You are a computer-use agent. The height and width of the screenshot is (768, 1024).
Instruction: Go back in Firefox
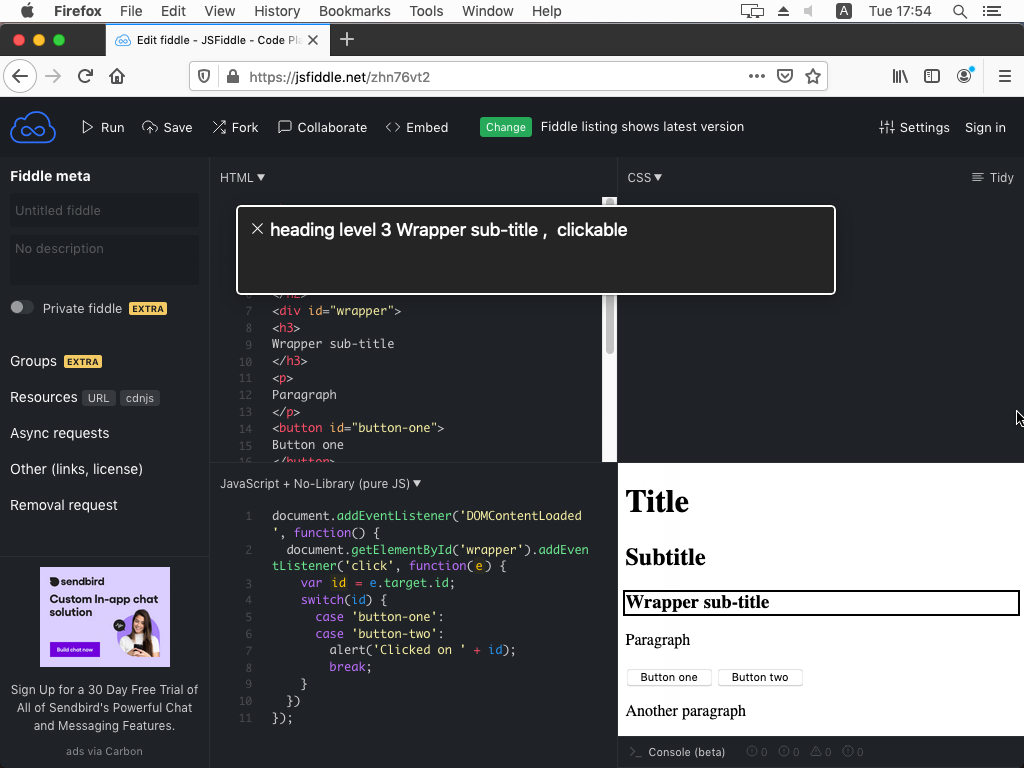point(20,76)
